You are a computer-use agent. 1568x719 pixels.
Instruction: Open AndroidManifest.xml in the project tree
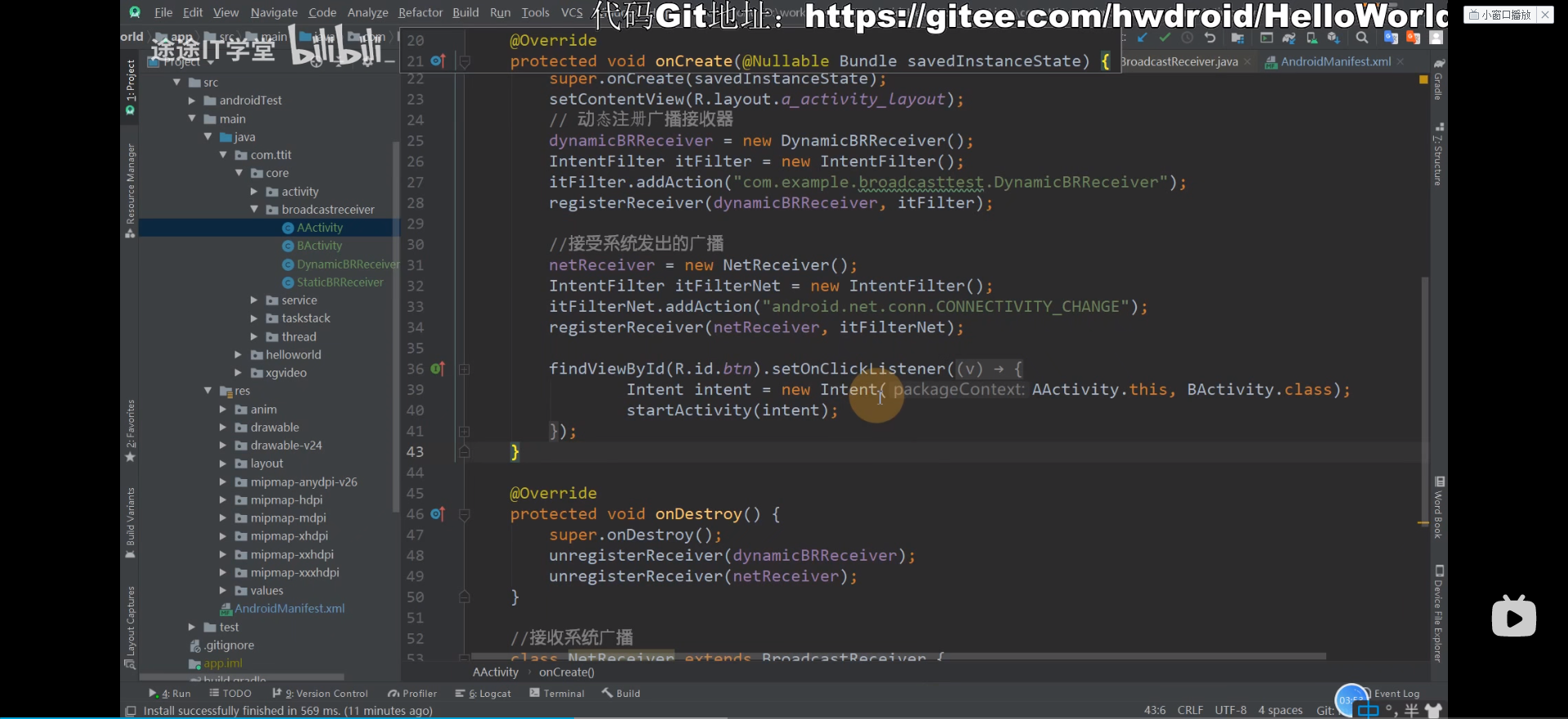point(289,609)
